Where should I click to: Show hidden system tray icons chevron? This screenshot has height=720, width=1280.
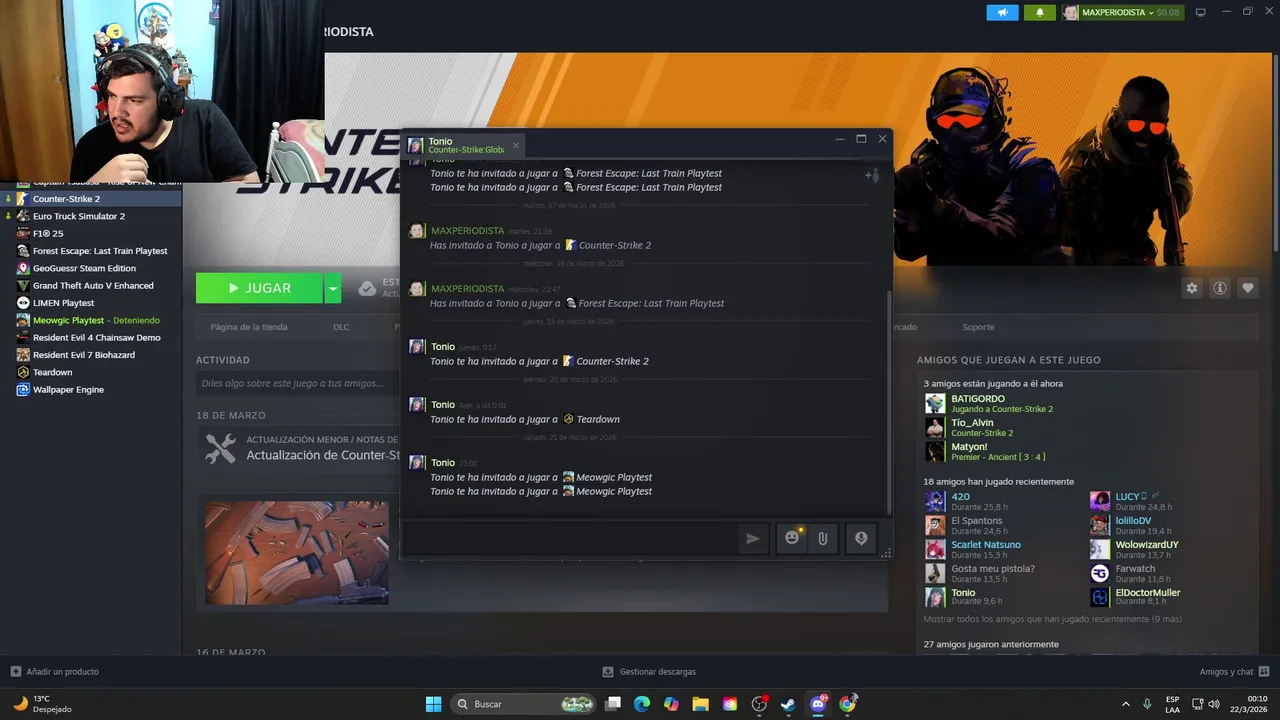(1126, 704)
